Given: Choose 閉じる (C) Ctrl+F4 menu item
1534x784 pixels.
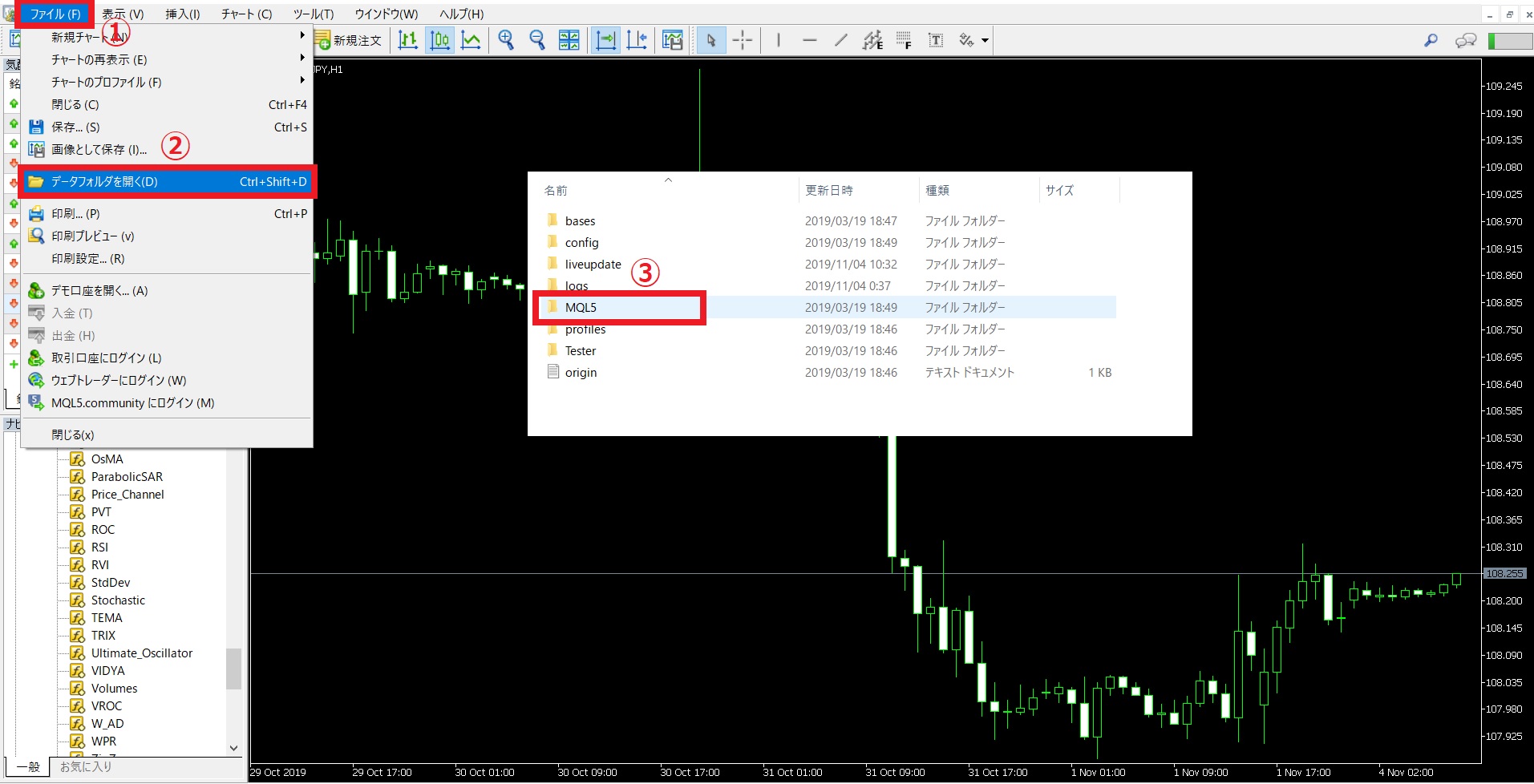Looking at the screenshot, I should click(x=167, y=104).
